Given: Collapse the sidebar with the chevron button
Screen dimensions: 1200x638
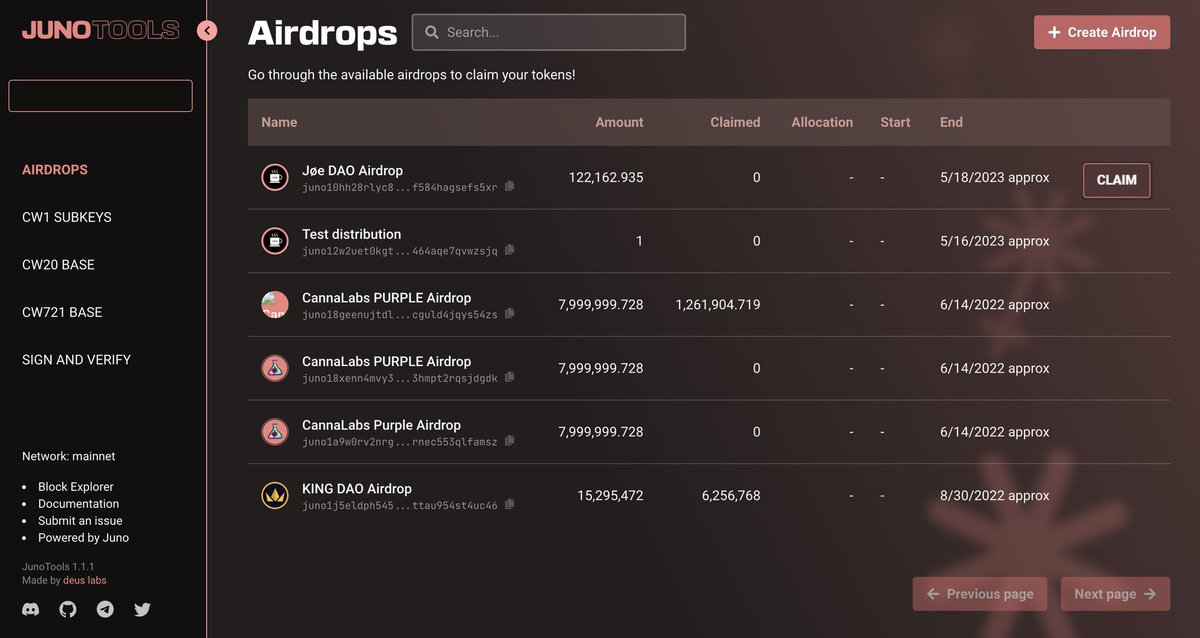Looking at the screenshot, I should [207, 31].
